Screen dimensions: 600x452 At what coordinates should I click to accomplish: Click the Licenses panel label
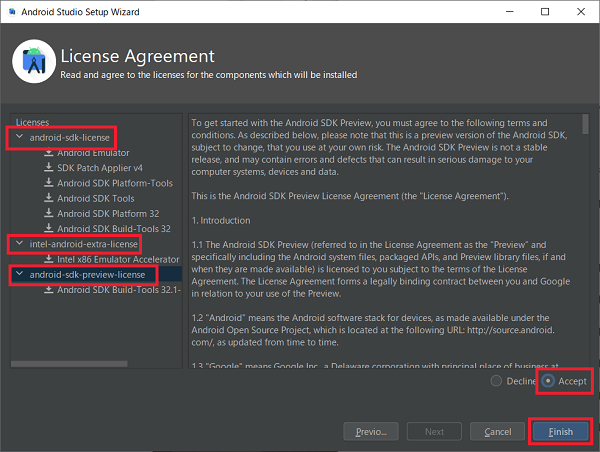(x=33, y=122)
